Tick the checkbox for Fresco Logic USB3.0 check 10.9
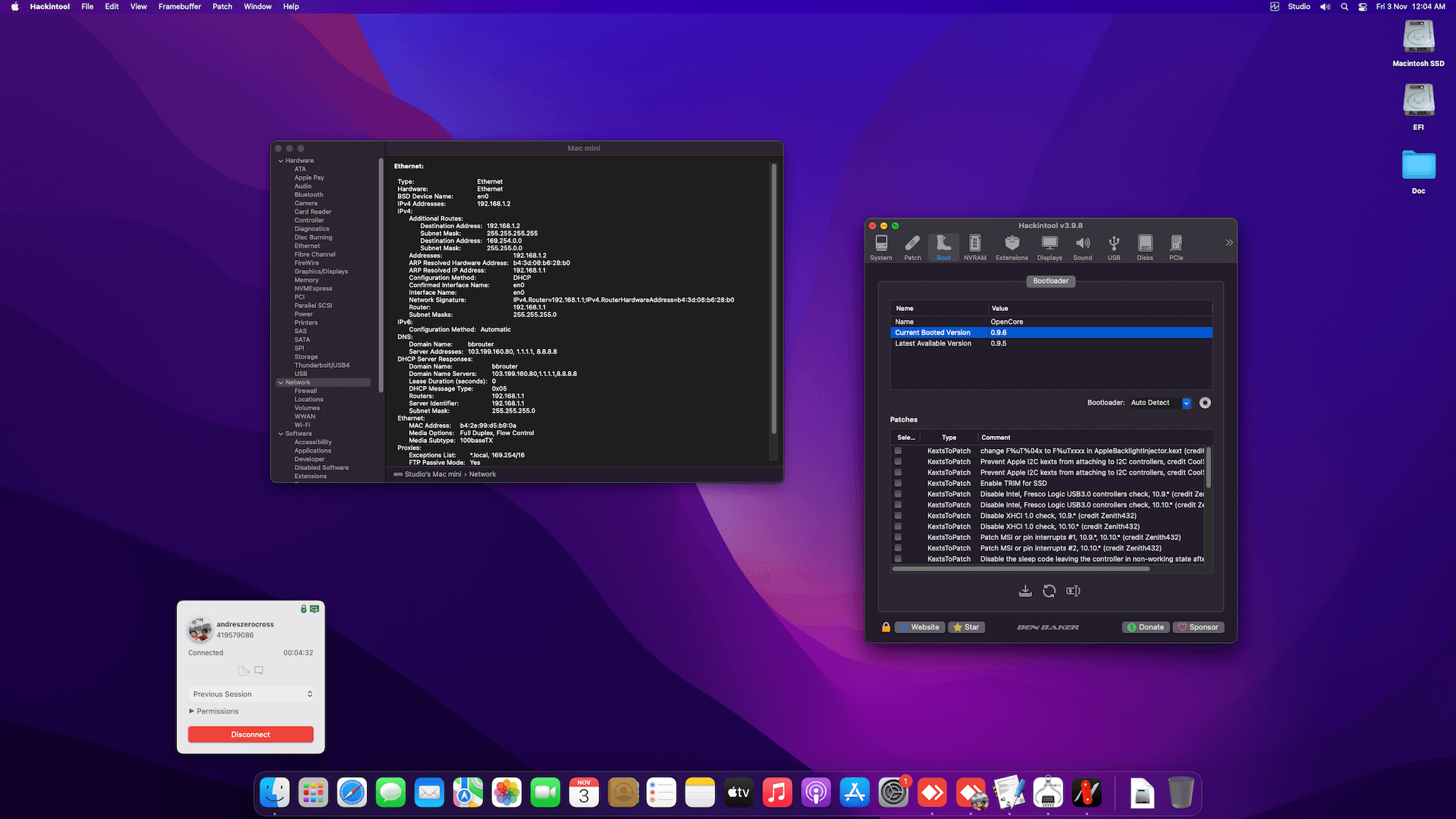This screenshot has height=819, width=1456. pos(898,494)
